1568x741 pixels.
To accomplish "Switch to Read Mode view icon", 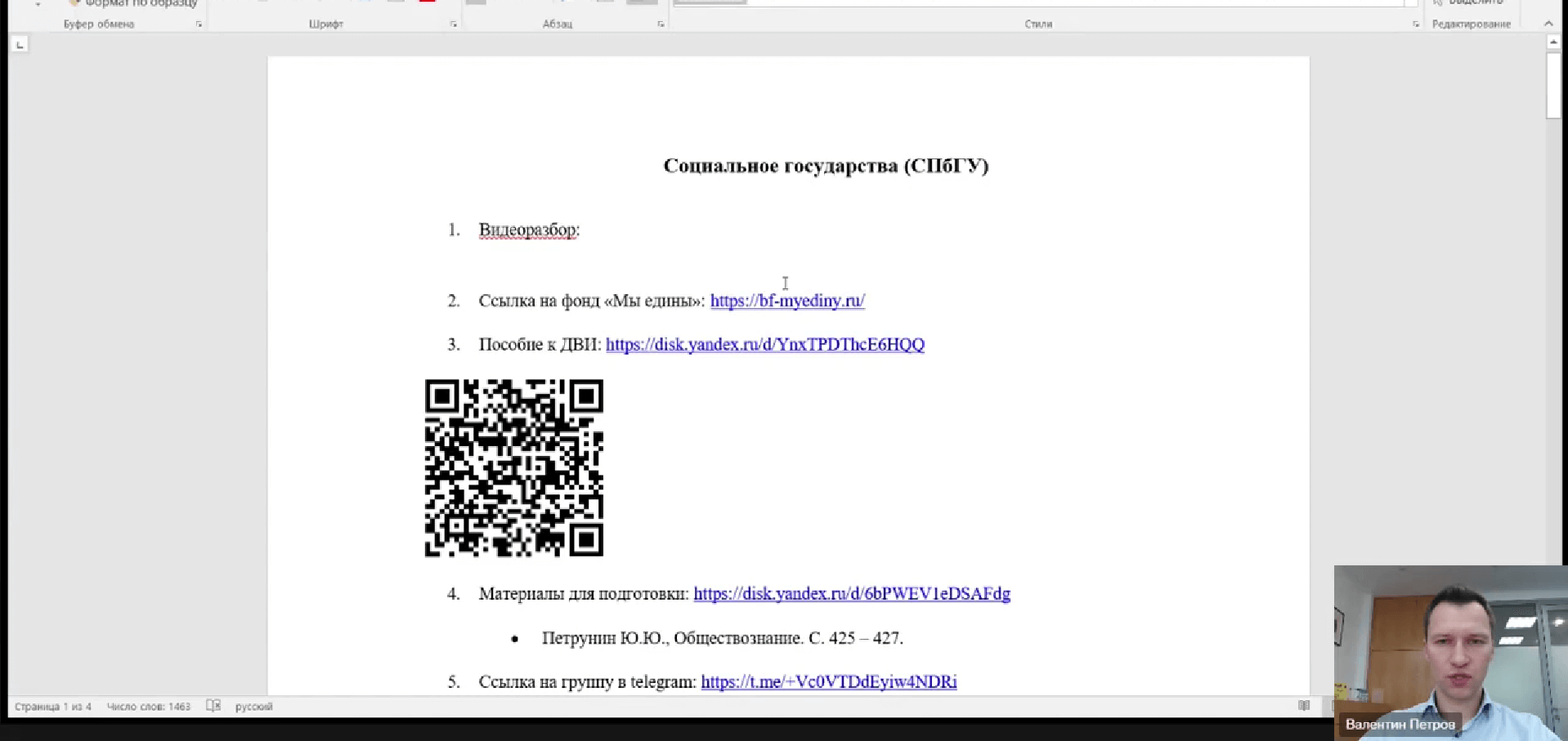I will point(1304,706).
